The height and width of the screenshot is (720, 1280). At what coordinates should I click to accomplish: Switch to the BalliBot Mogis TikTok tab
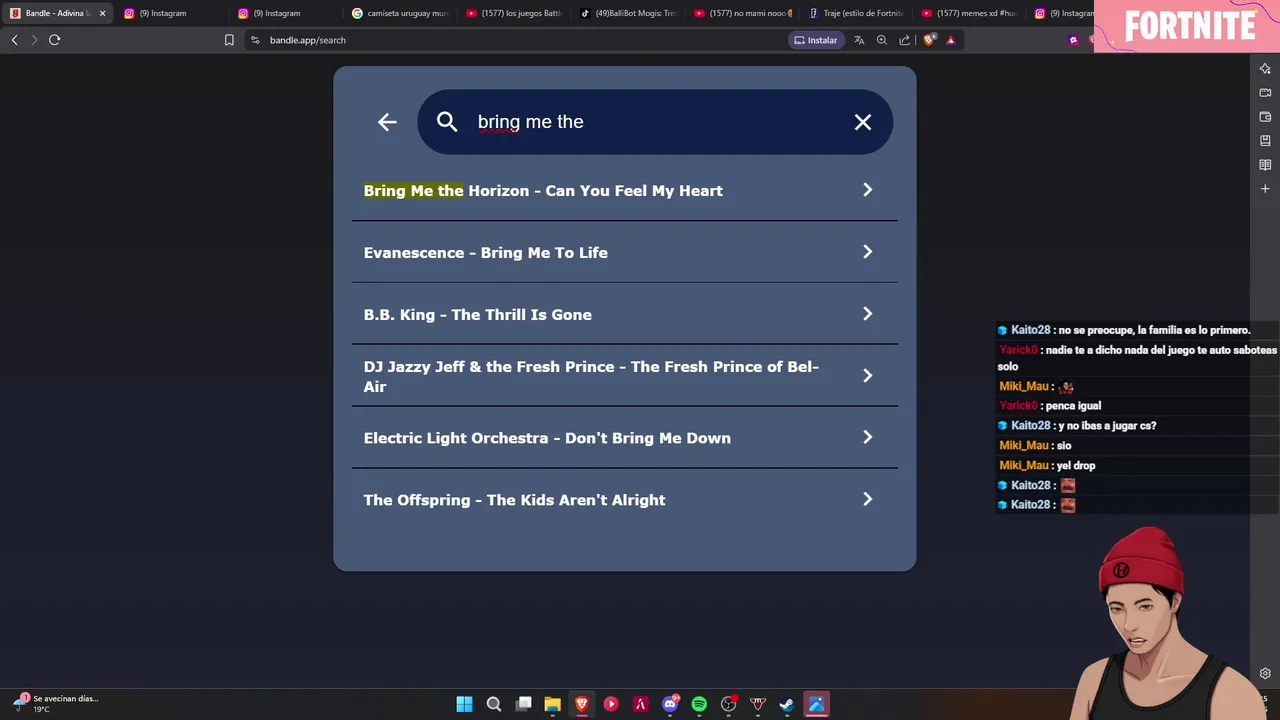pos(628,13)
